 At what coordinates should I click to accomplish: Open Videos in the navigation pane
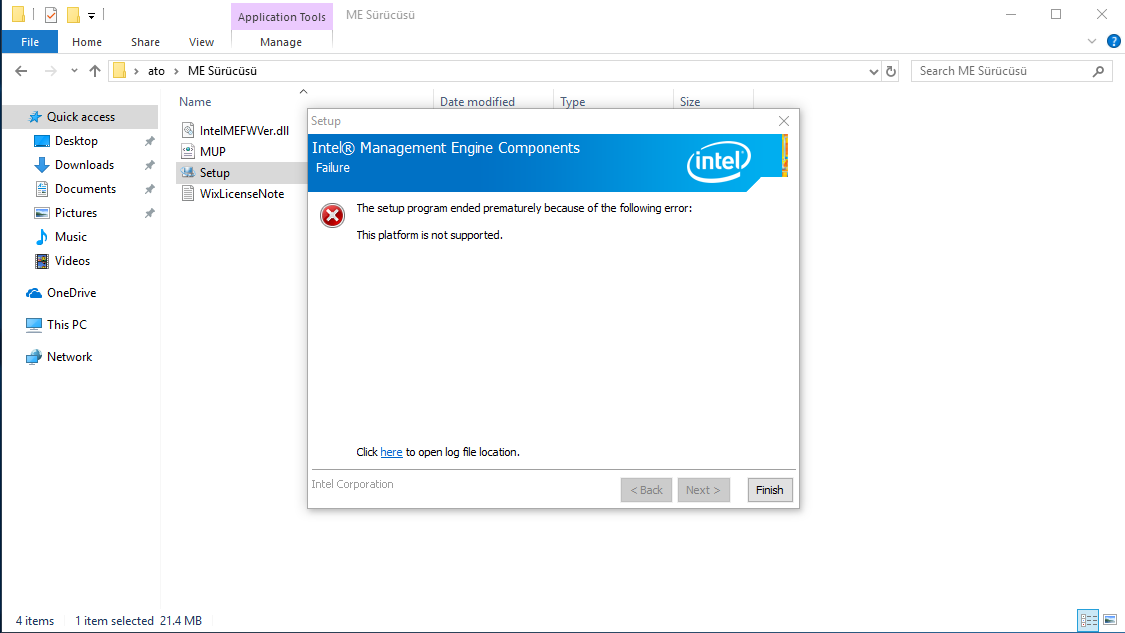click(72, 261)
